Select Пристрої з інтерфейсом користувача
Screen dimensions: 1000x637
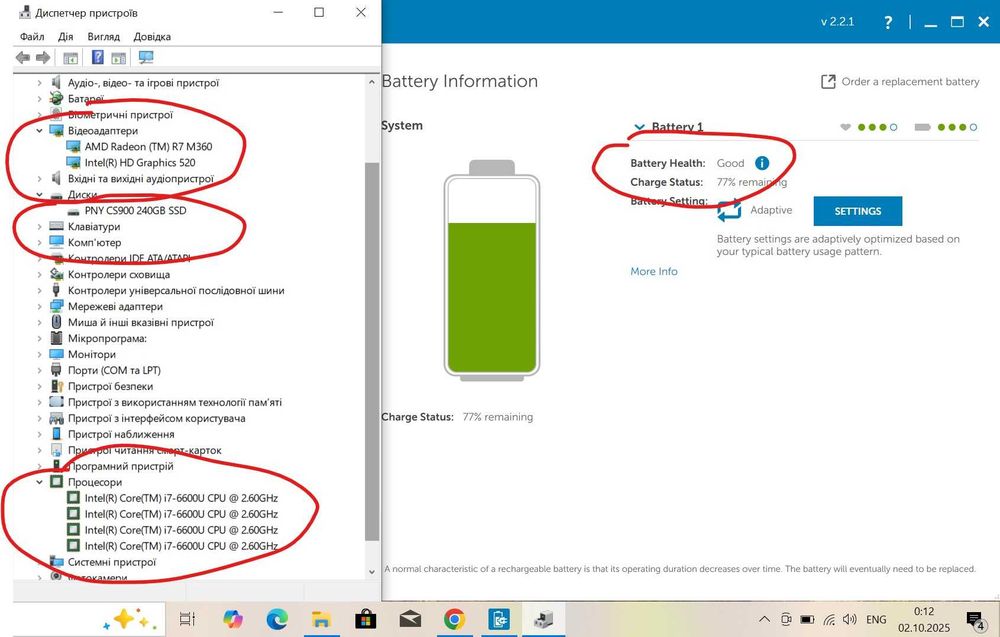(x=156, y=418)
